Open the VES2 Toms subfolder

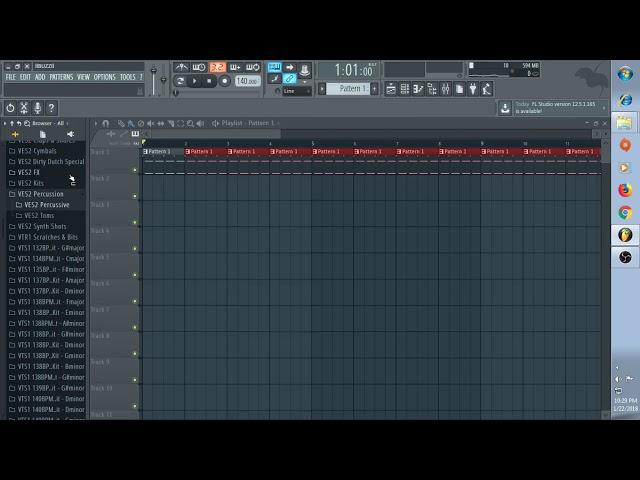point(39,216)
